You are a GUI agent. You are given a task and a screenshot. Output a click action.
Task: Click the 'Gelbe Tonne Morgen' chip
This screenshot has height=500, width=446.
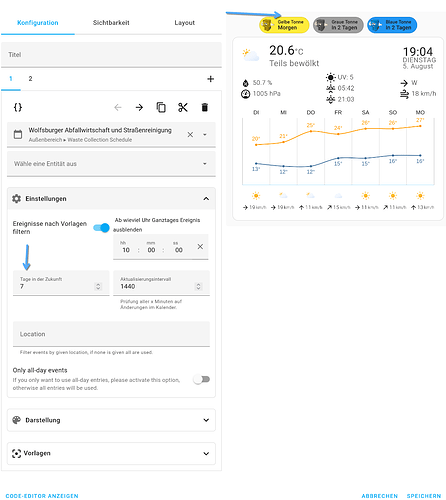coord(284,25)
